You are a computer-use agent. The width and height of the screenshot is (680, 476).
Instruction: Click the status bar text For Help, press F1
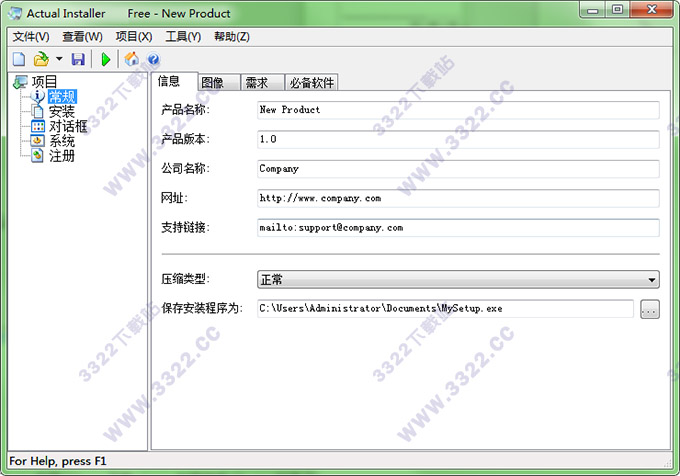[58, 461]
